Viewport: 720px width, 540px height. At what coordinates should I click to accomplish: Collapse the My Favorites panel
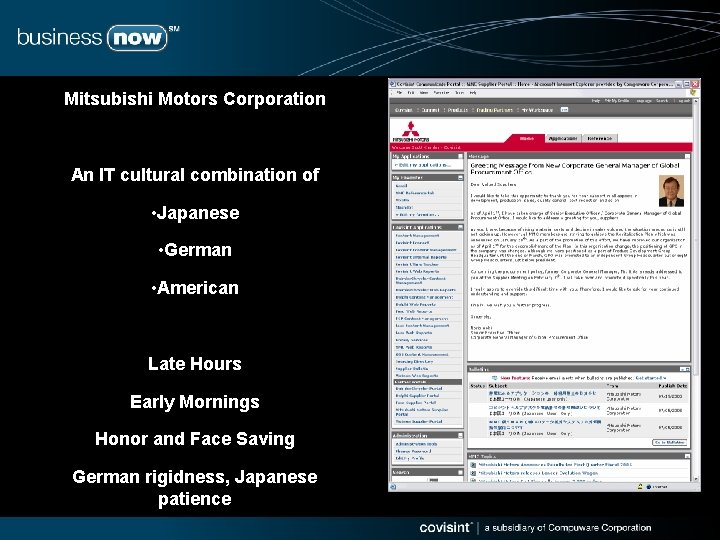(x=460, y=177)
